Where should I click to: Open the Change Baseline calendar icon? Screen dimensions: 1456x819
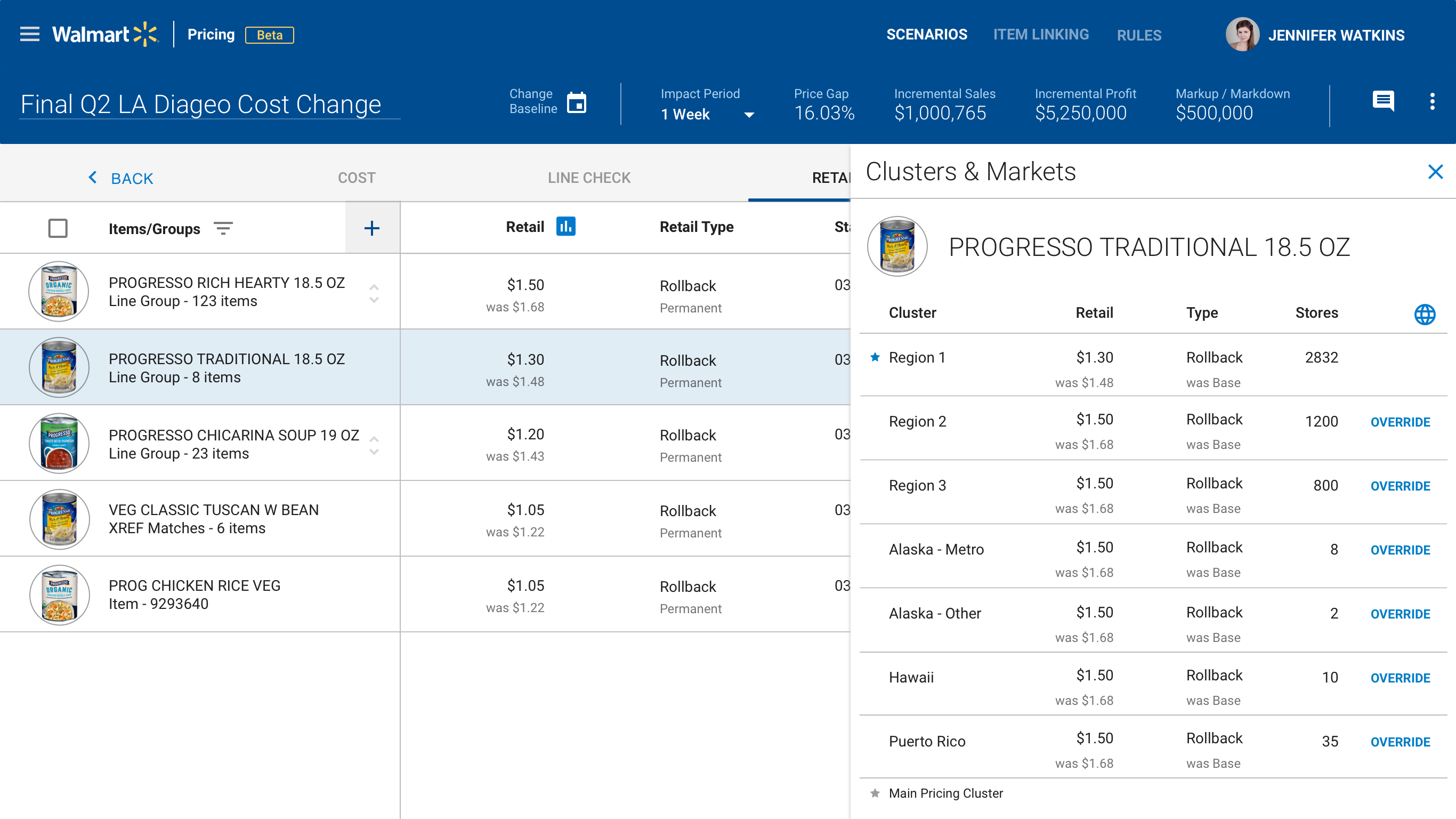click(x=577, y=102)
